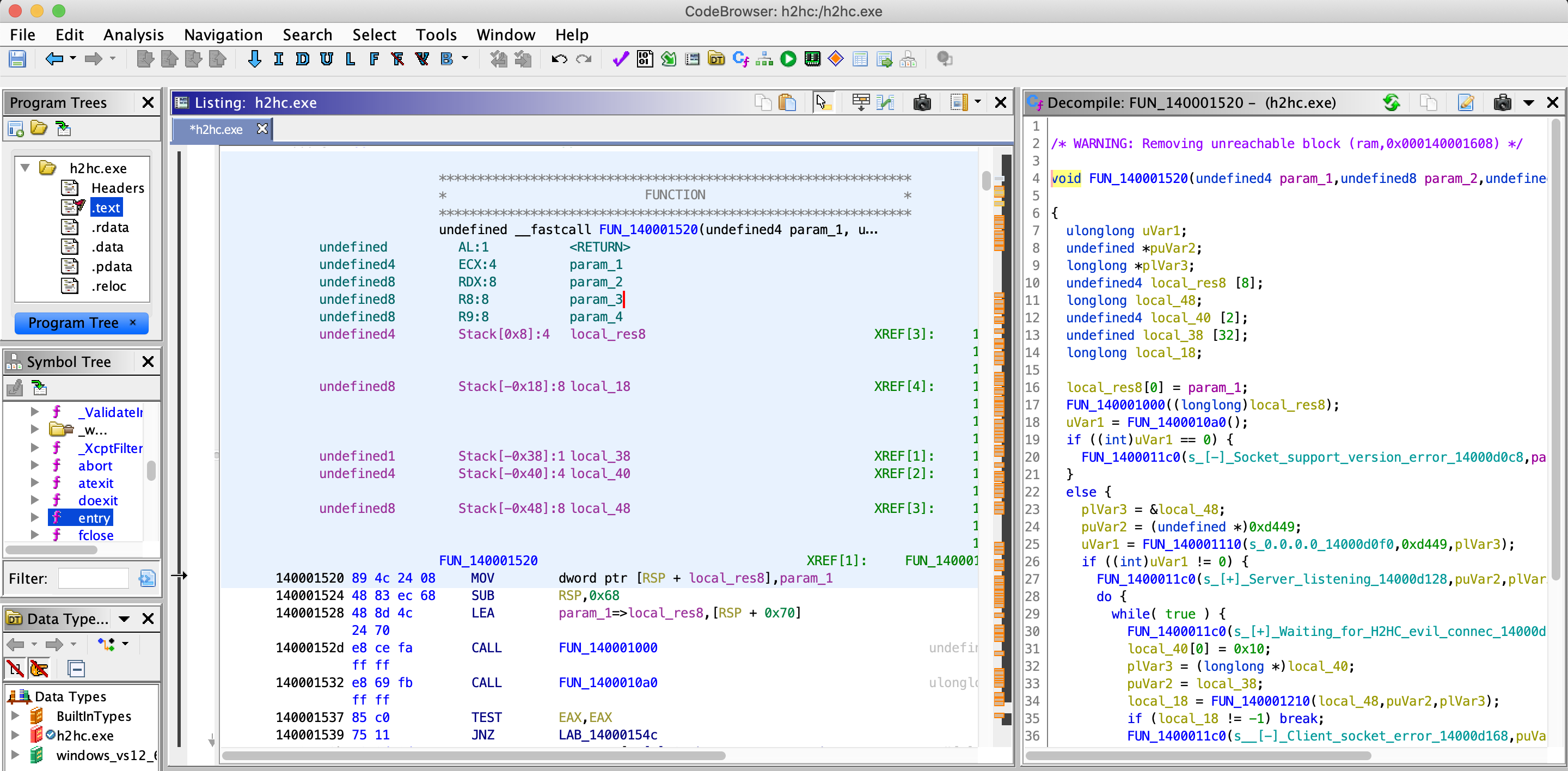Click the crossed-out F (non-function) navigation icon
1568x771 pixels.
[x=397, y=59]
